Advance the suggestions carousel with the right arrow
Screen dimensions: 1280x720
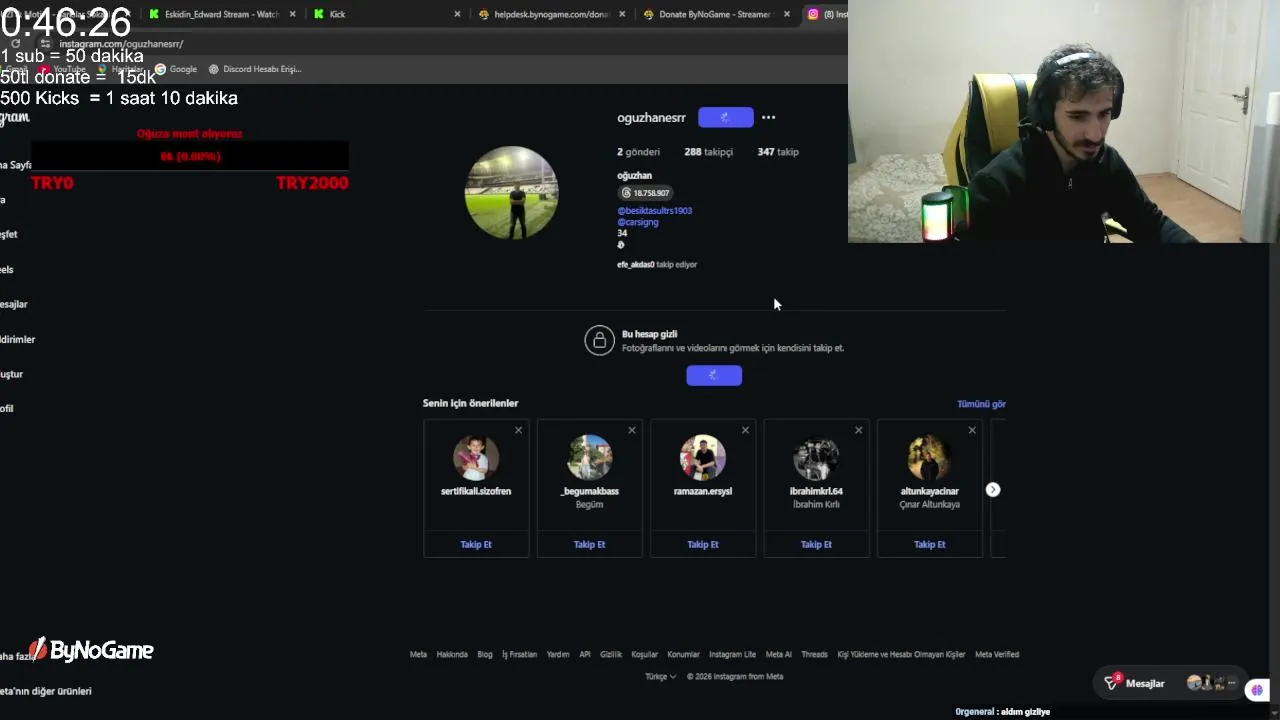tap(992, 489)
